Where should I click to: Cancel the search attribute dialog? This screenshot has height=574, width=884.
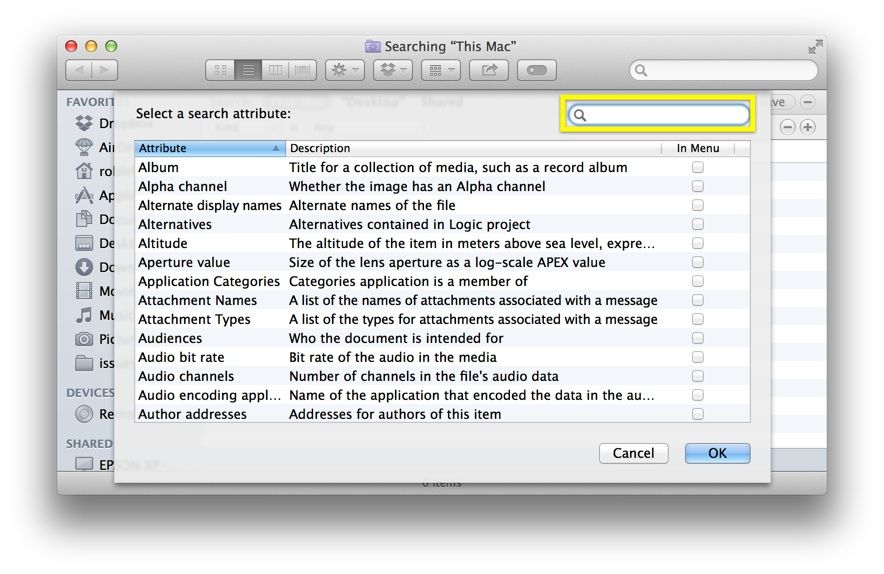(633, 453)
